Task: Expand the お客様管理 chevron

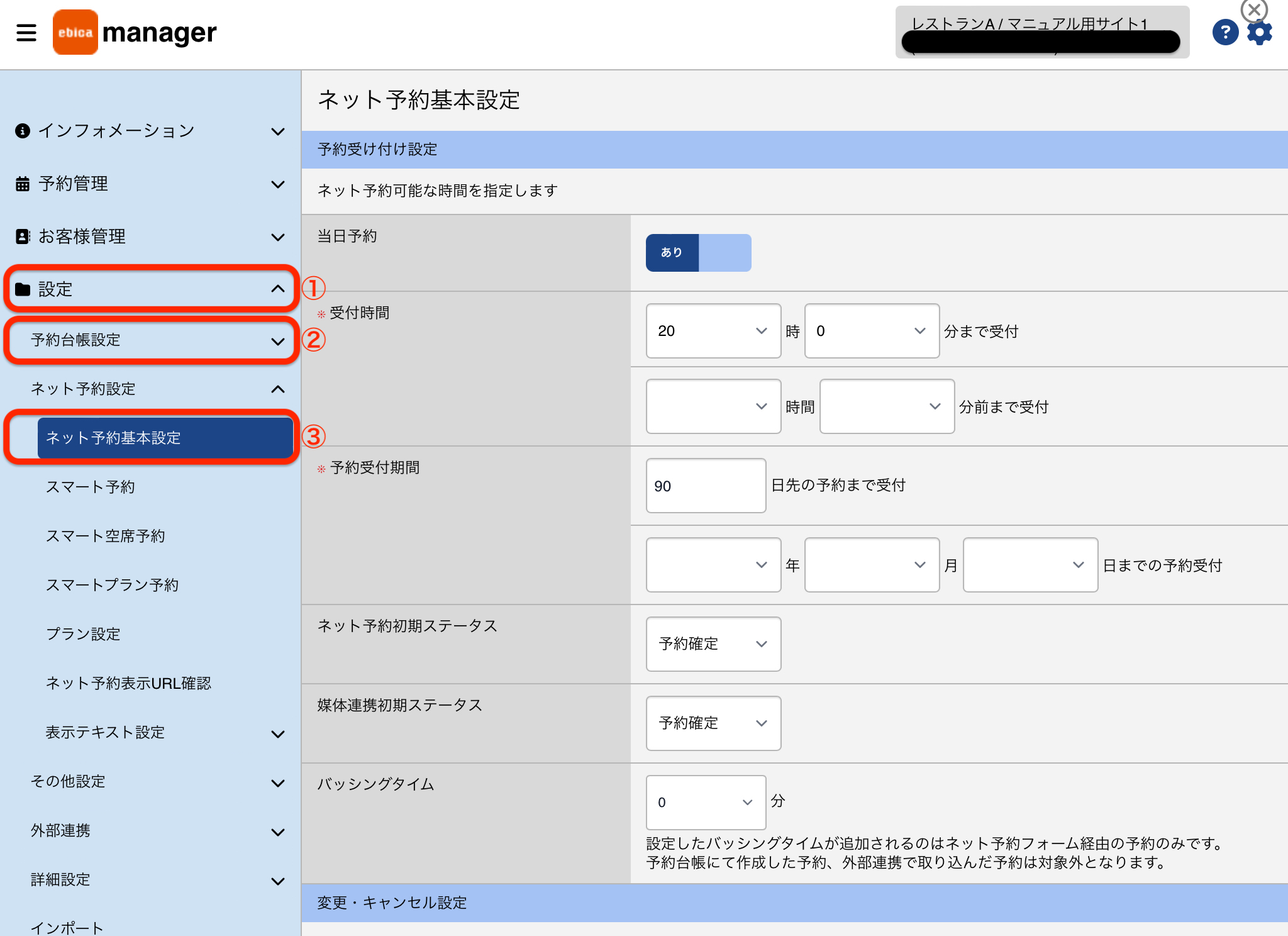Action: point(278,237)
